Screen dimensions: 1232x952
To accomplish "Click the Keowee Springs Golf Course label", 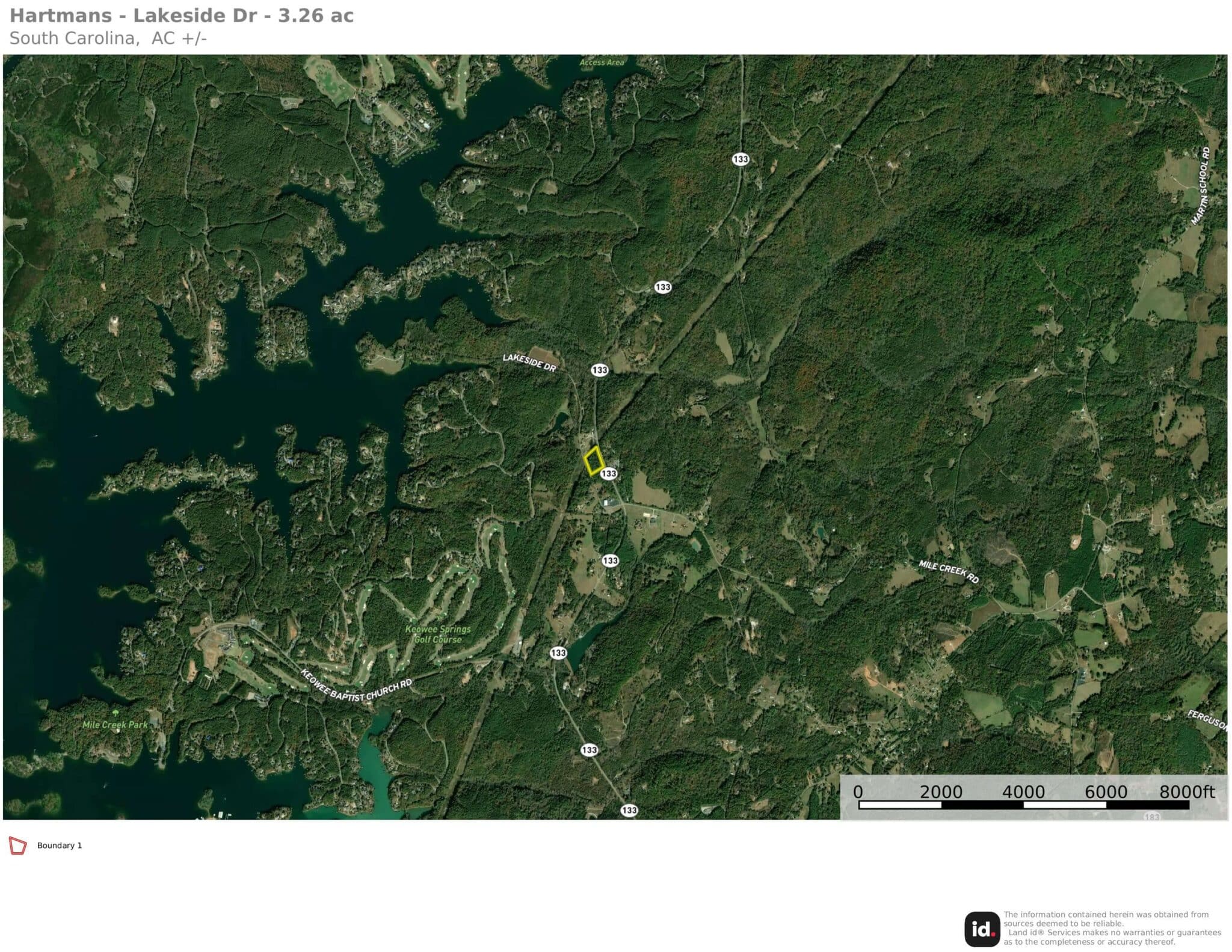I will click(438, 634).
